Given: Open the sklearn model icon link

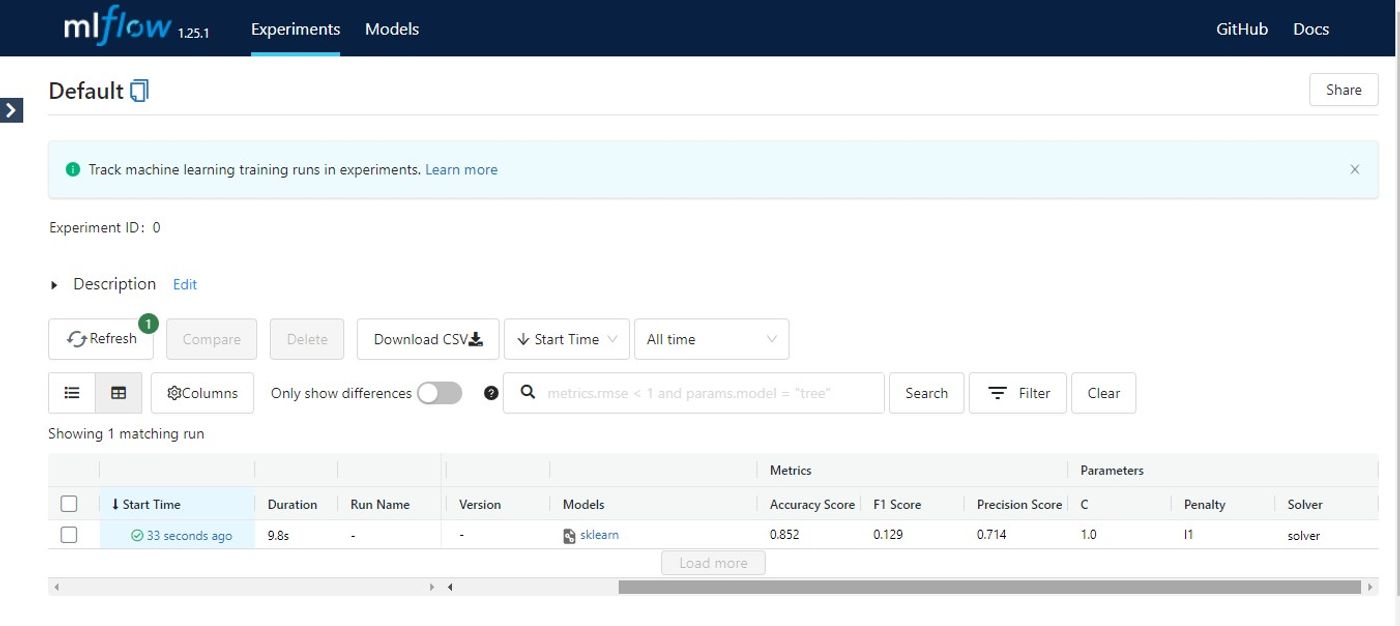Looking at the screenshot, I should point(569,536).
